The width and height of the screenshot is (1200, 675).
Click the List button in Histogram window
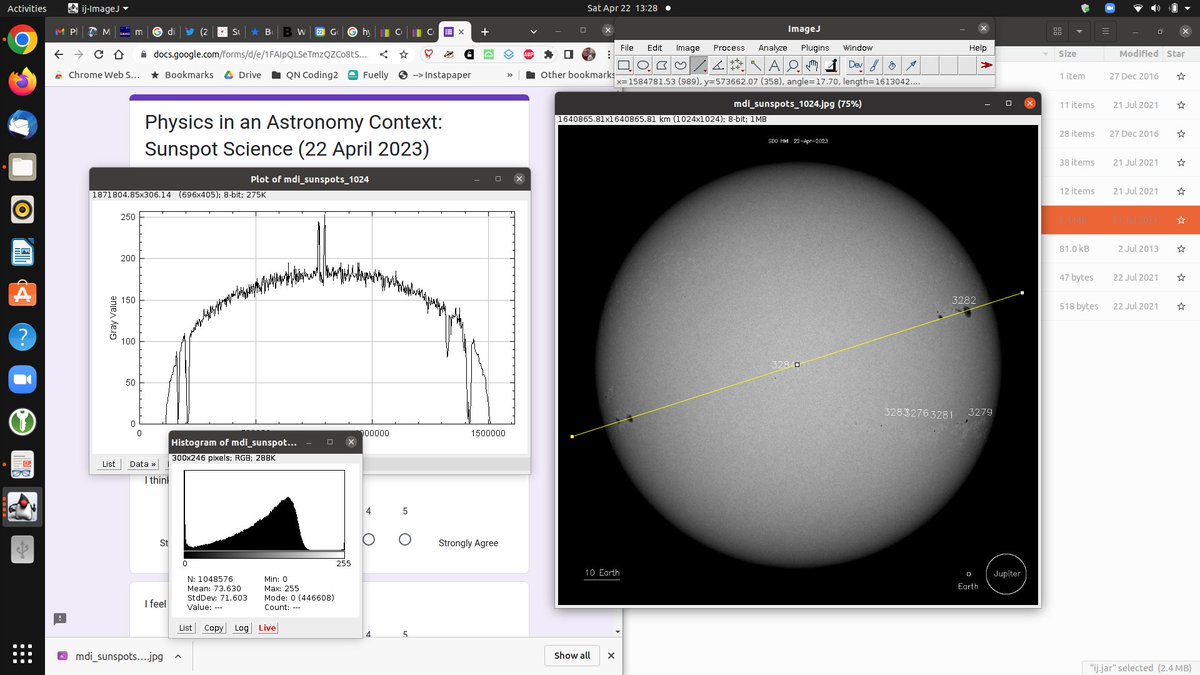tap(185, 628)
